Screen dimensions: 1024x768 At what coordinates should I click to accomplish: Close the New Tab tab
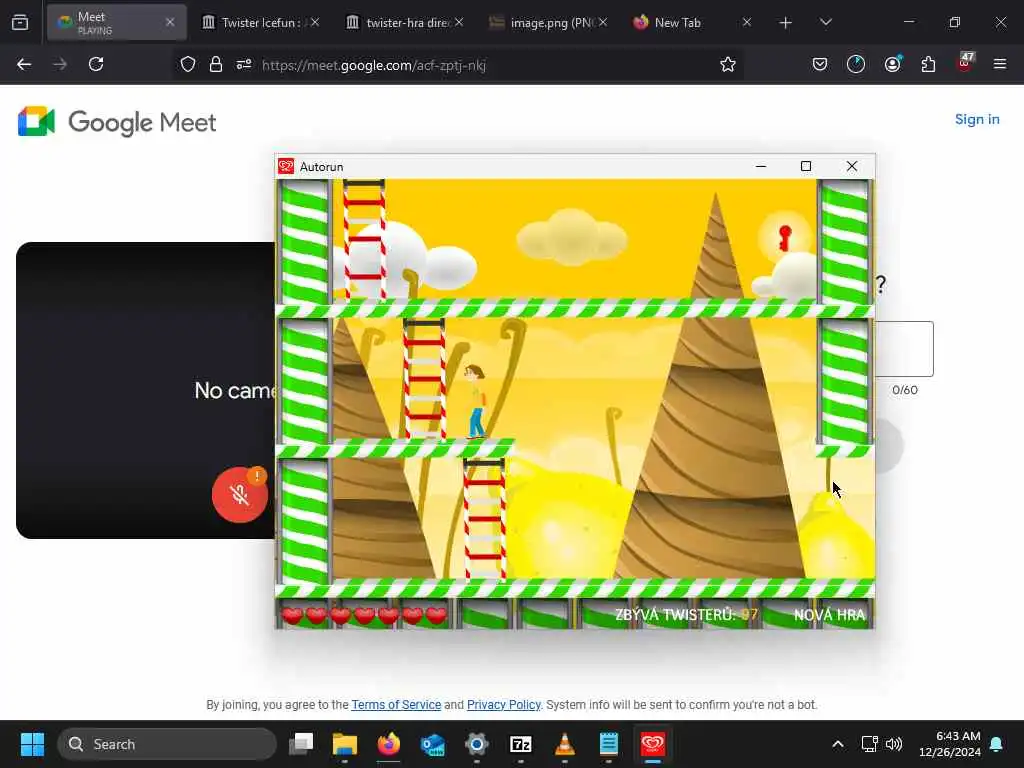(x=746, y=22)
